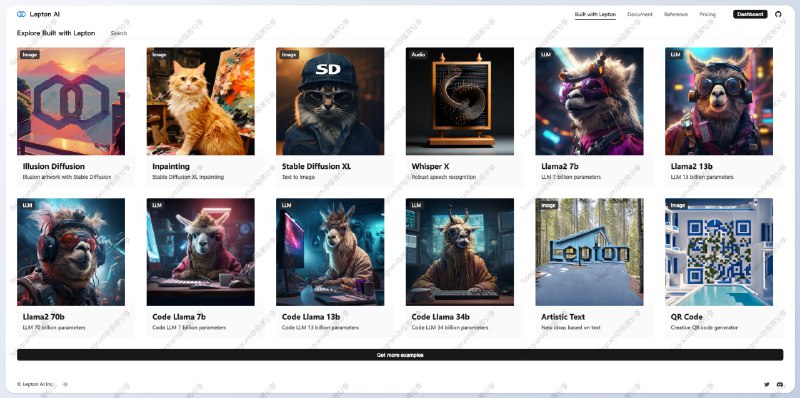The image size is (800, 398).
Task: Open the Discord icon in footer
Action: pos(780,384)
